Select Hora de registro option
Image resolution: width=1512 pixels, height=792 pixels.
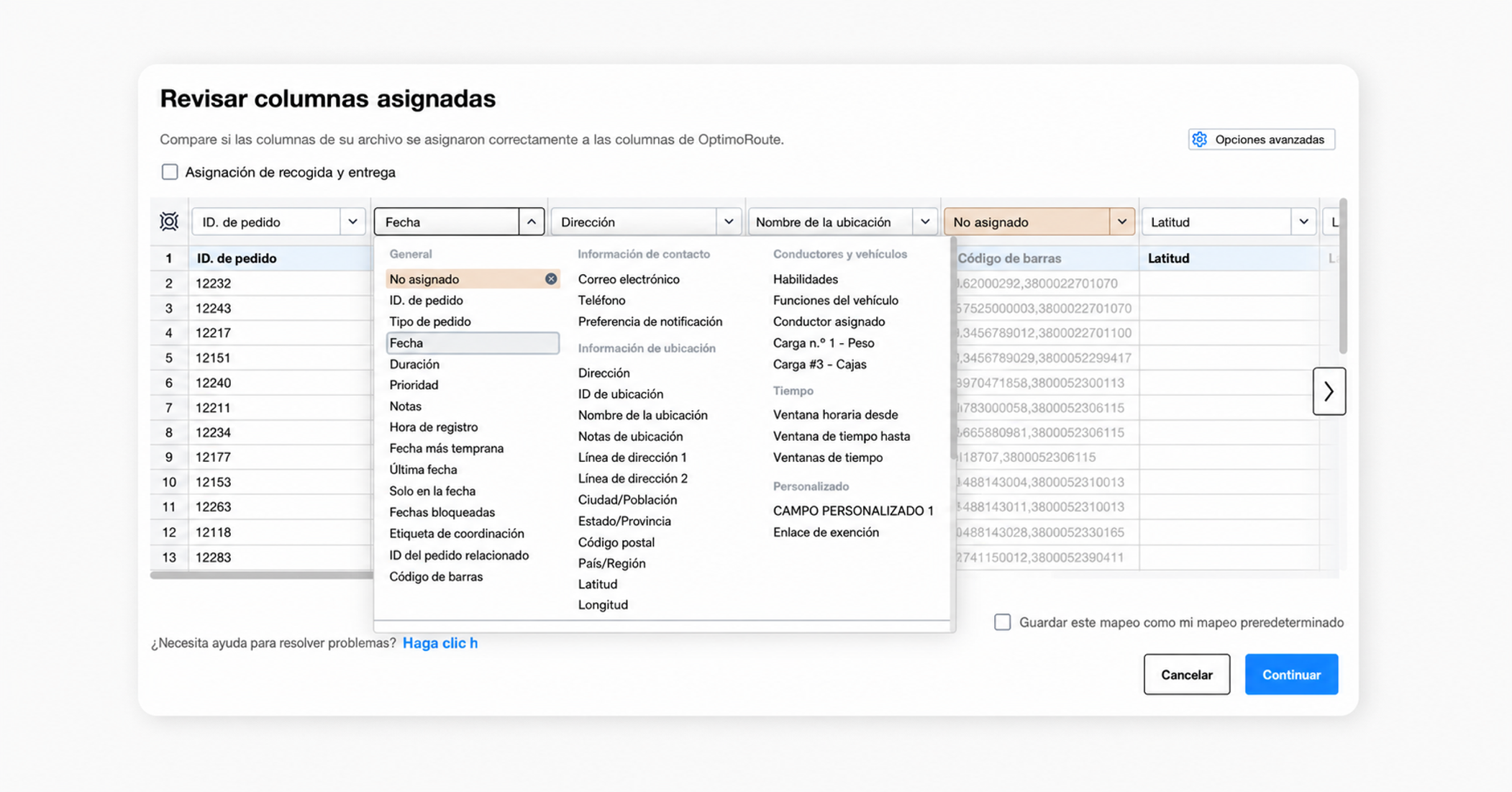point(434,427)
